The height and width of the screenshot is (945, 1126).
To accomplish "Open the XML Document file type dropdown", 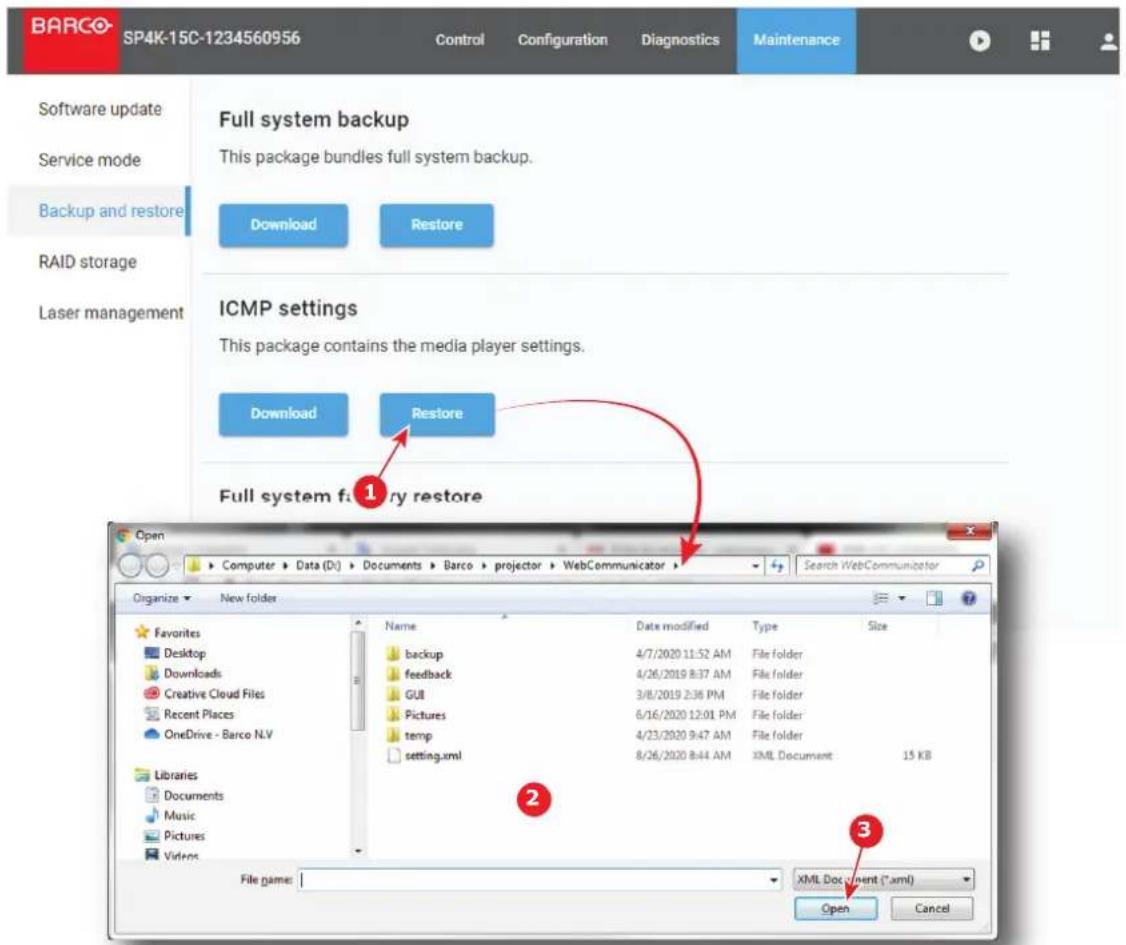I will [883, 880].
